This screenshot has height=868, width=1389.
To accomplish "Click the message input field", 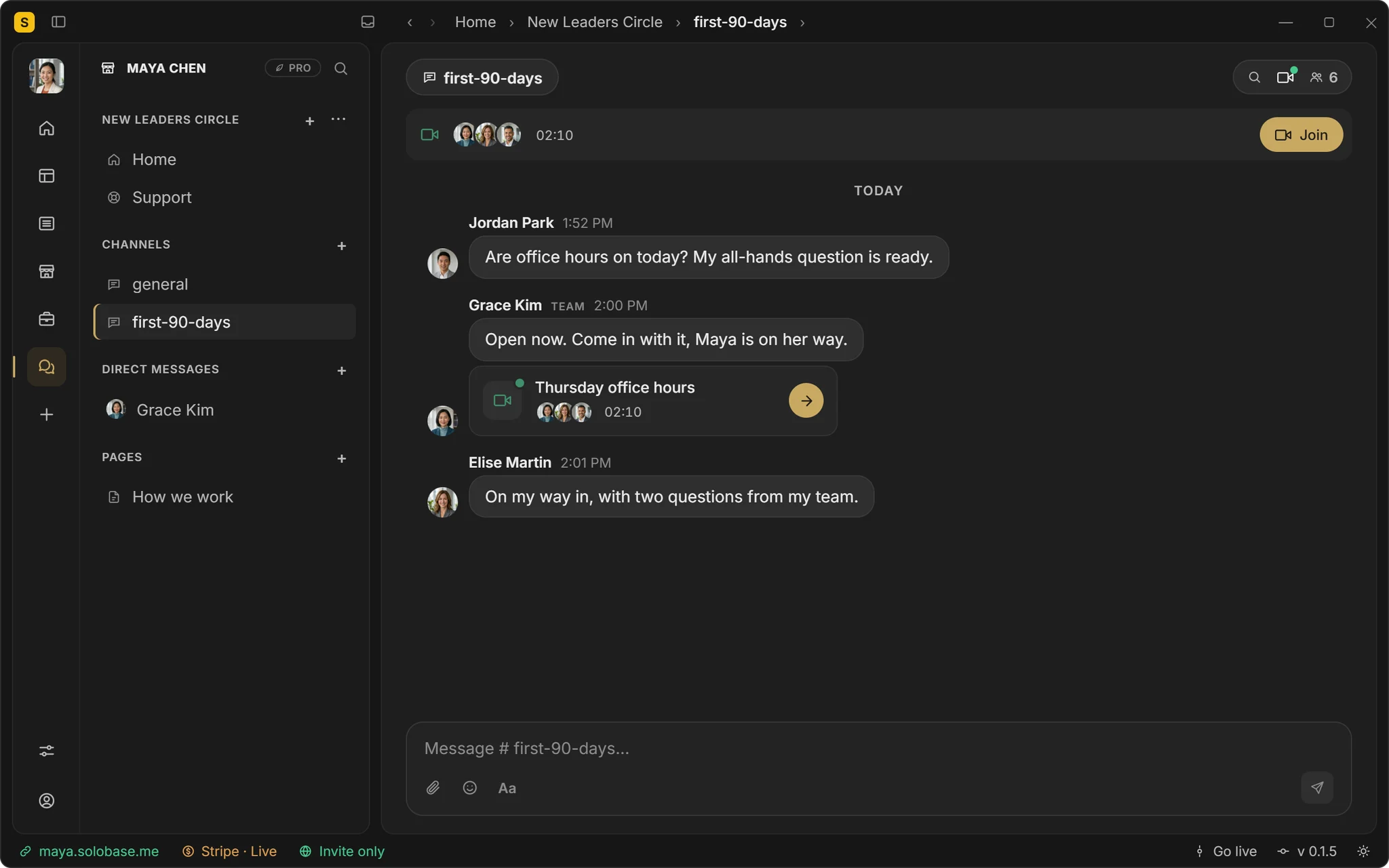I will click(x=878, y=748).
